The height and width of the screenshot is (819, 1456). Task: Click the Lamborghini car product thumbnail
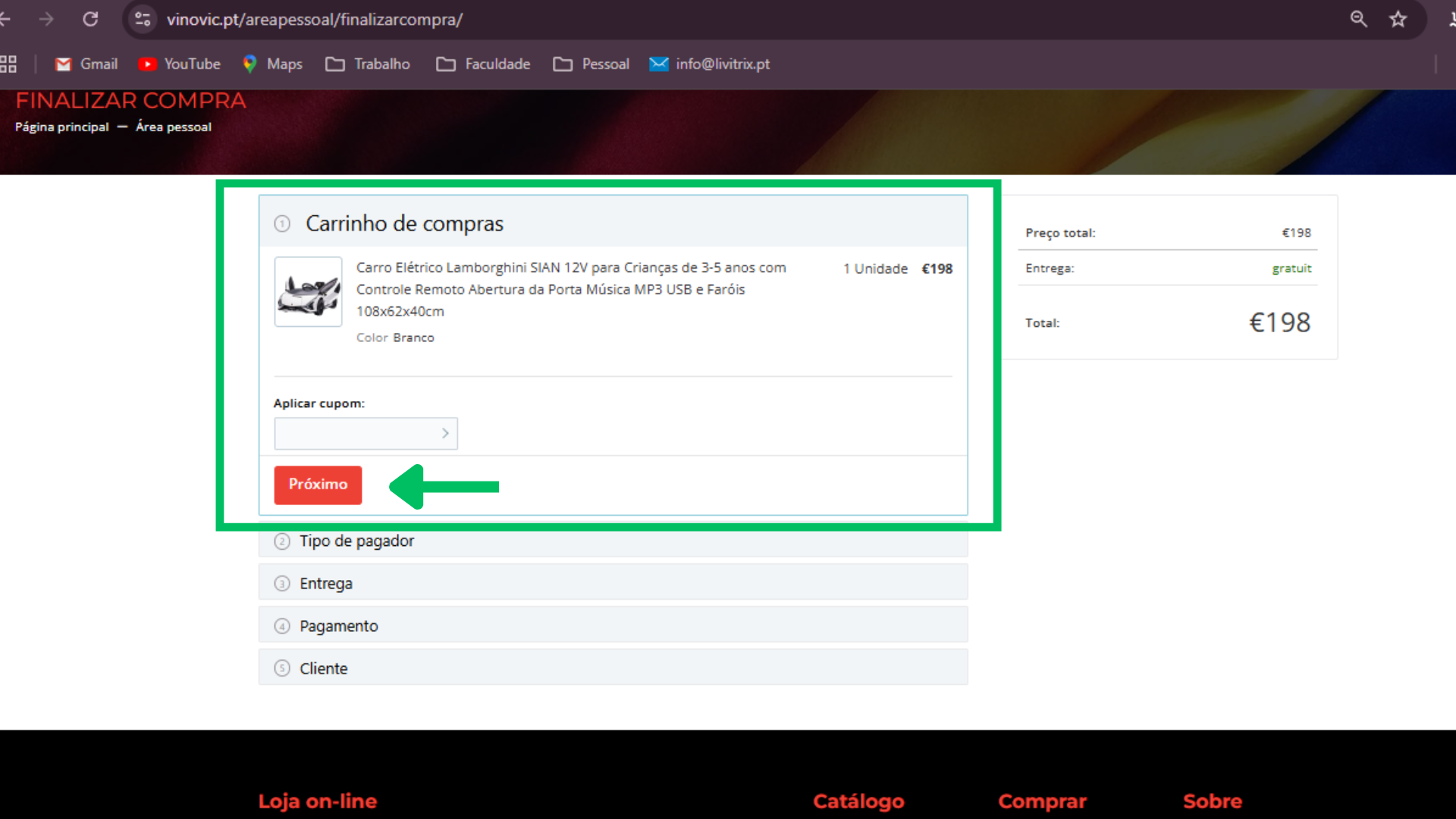coord(308,292)
